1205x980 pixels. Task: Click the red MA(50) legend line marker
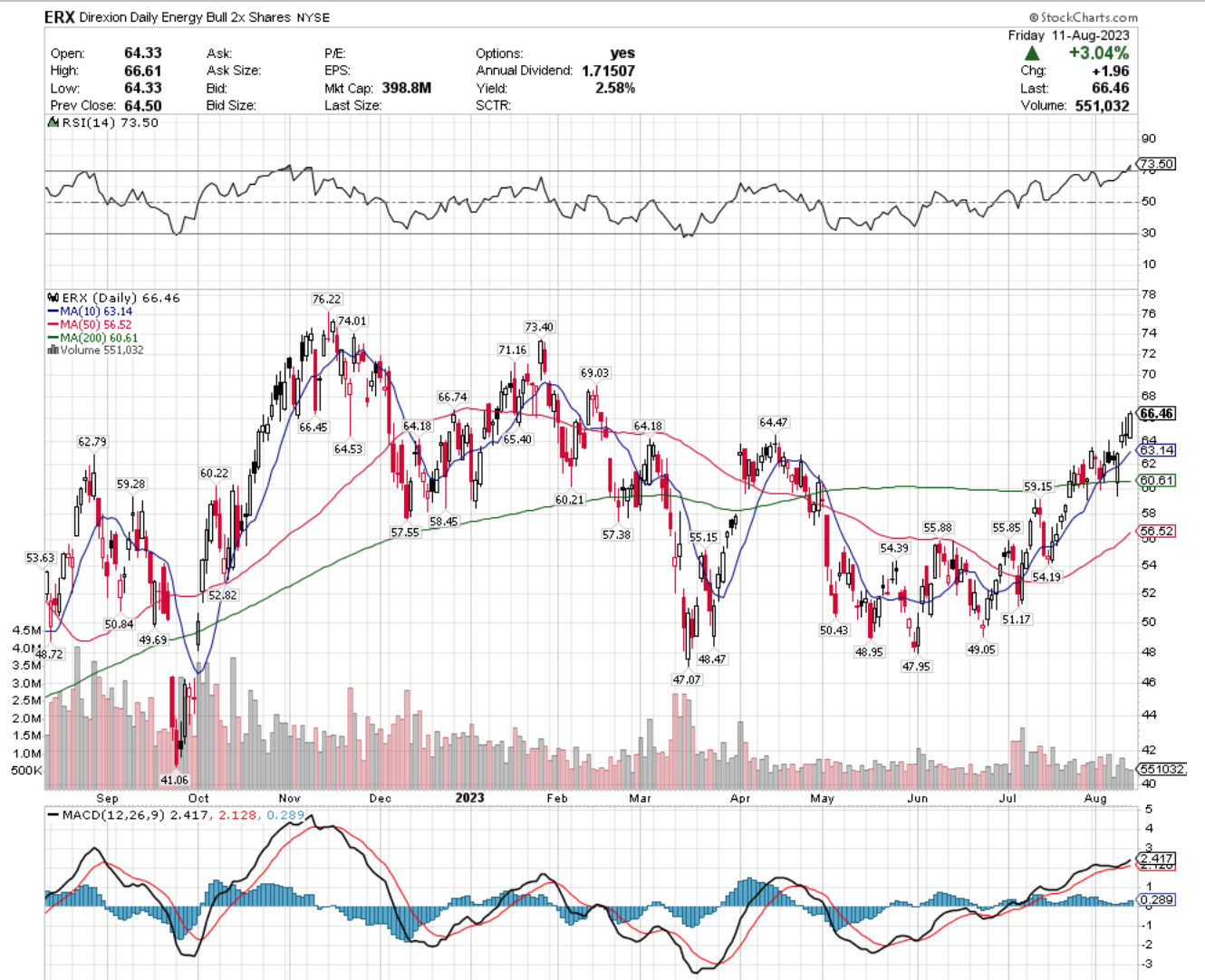[53, 324]
